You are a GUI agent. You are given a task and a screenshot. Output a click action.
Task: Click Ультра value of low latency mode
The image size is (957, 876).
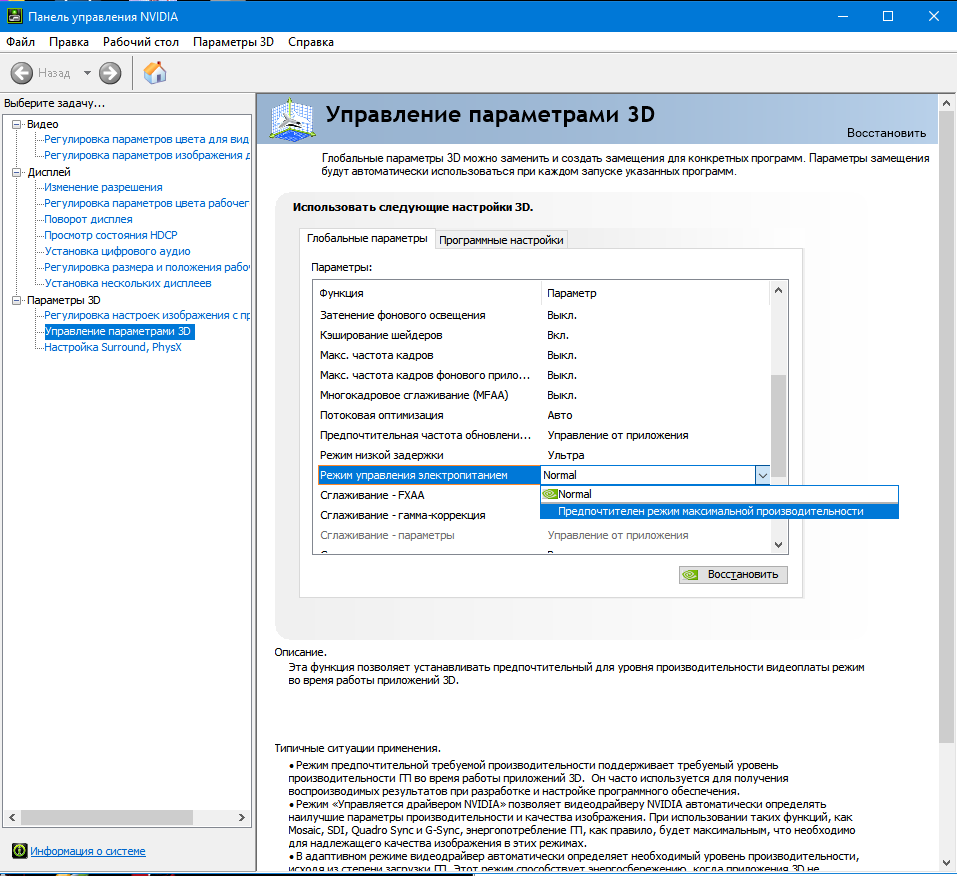tap(566, 455)
